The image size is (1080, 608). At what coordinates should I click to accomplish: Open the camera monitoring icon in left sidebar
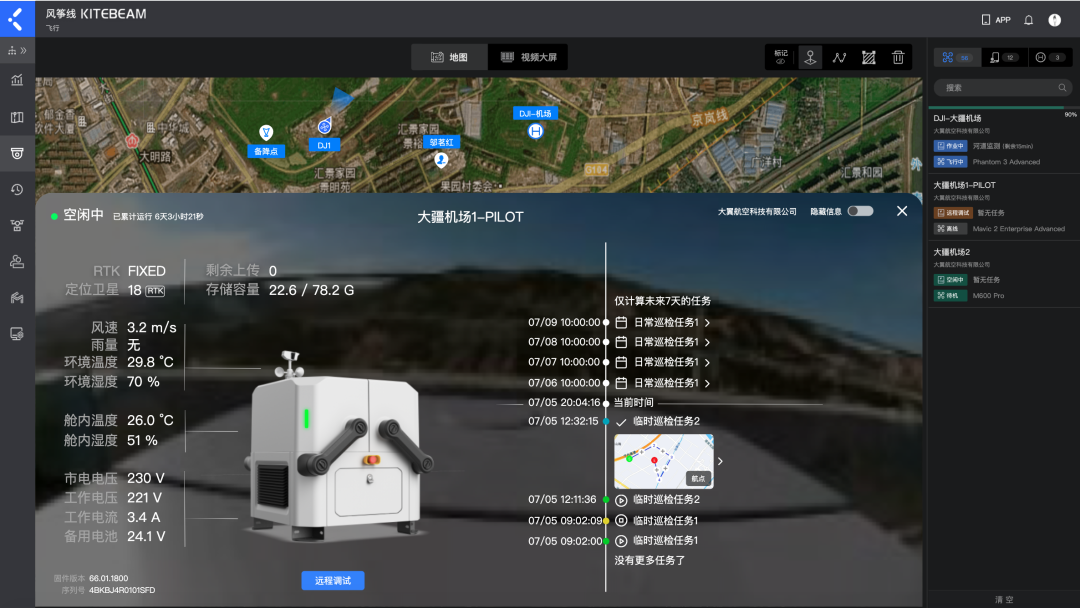(x=17, y=153)
